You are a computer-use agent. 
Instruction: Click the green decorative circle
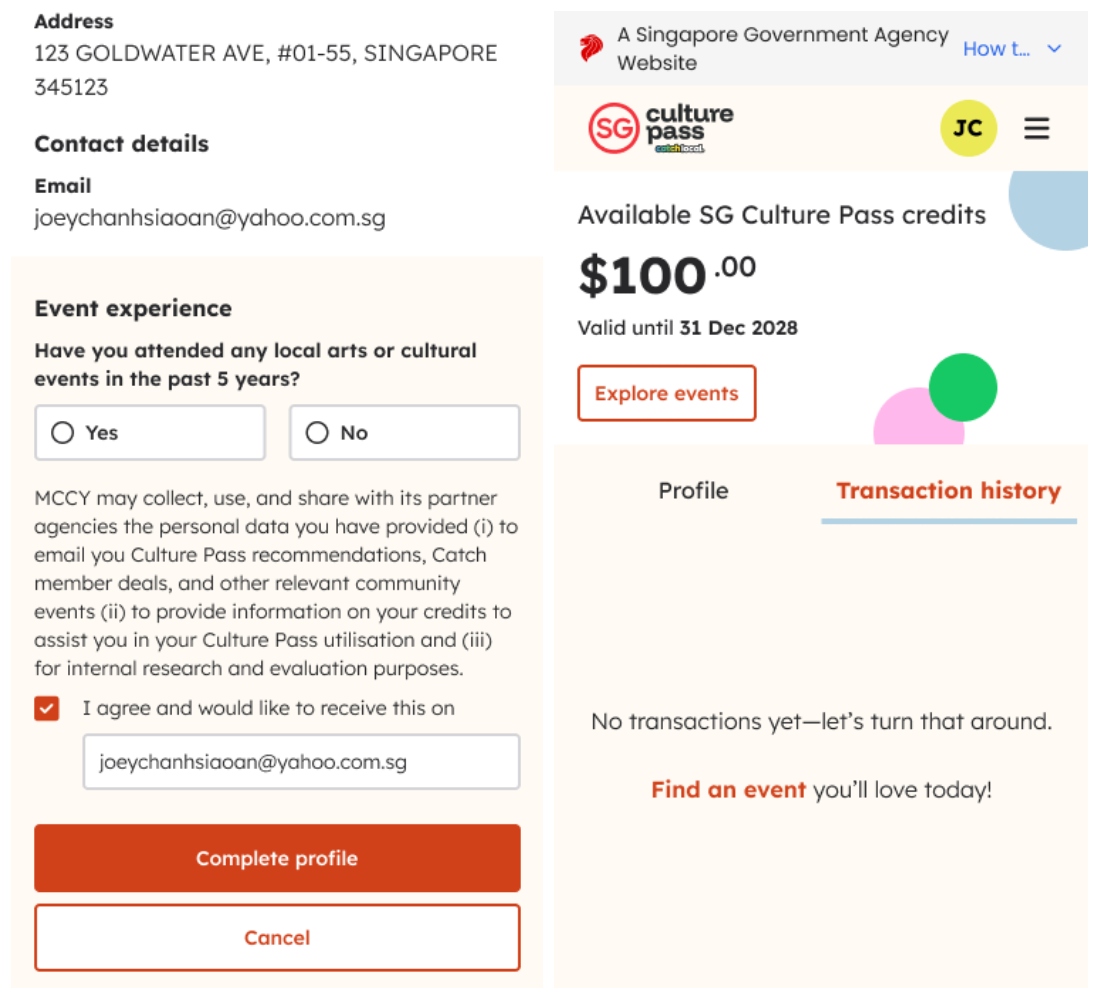point(963,387)
